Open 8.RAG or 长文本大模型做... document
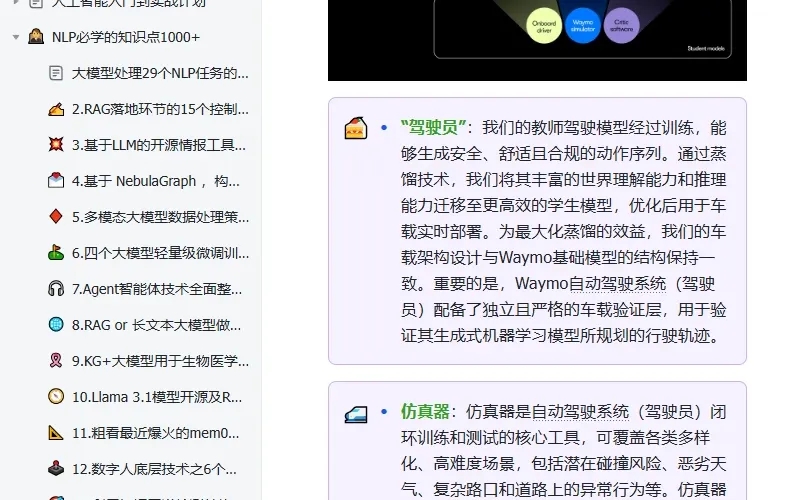 tap(156, 325)
